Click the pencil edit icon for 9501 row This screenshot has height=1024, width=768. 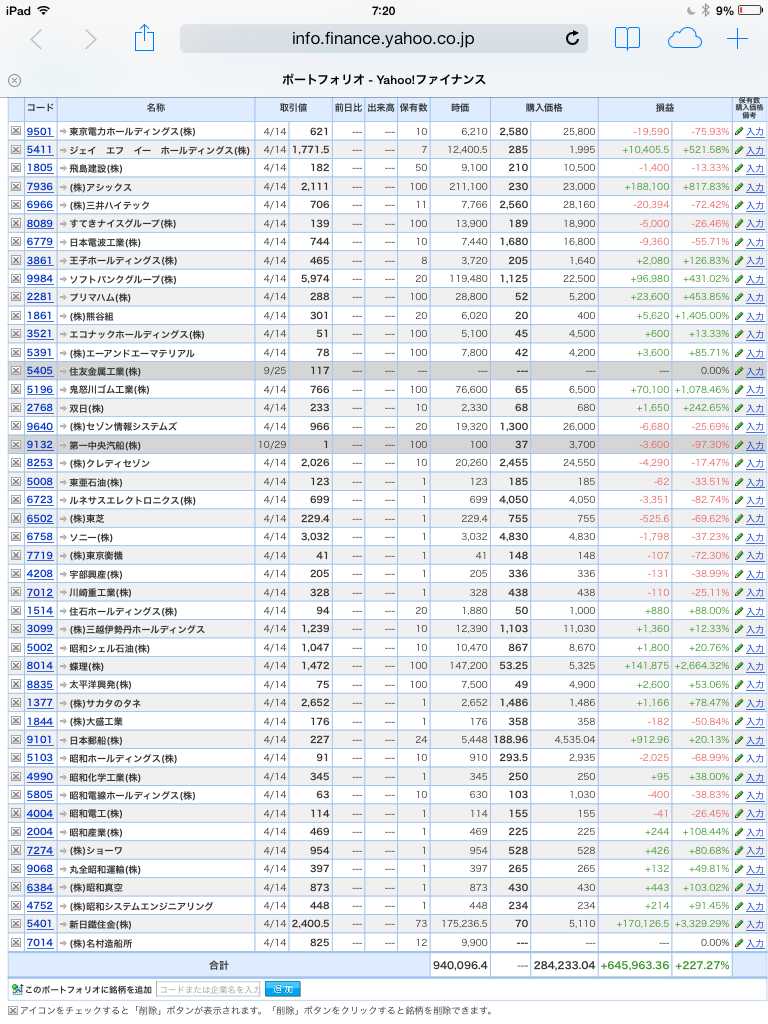click(x=739, y=131)
